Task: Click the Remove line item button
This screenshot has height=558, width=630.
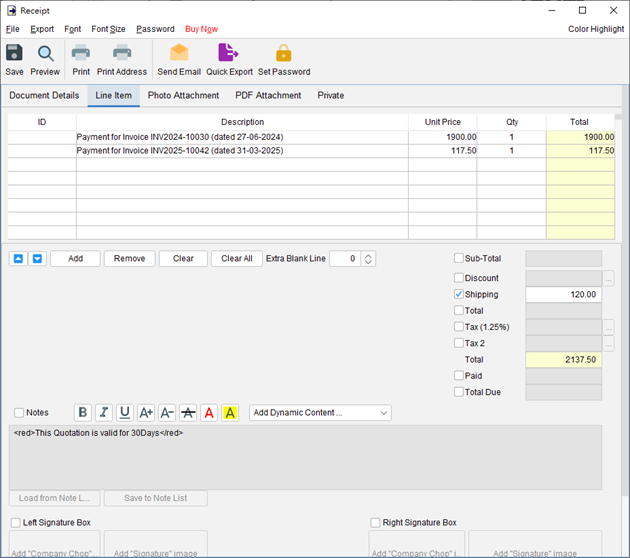Action: 129,259
